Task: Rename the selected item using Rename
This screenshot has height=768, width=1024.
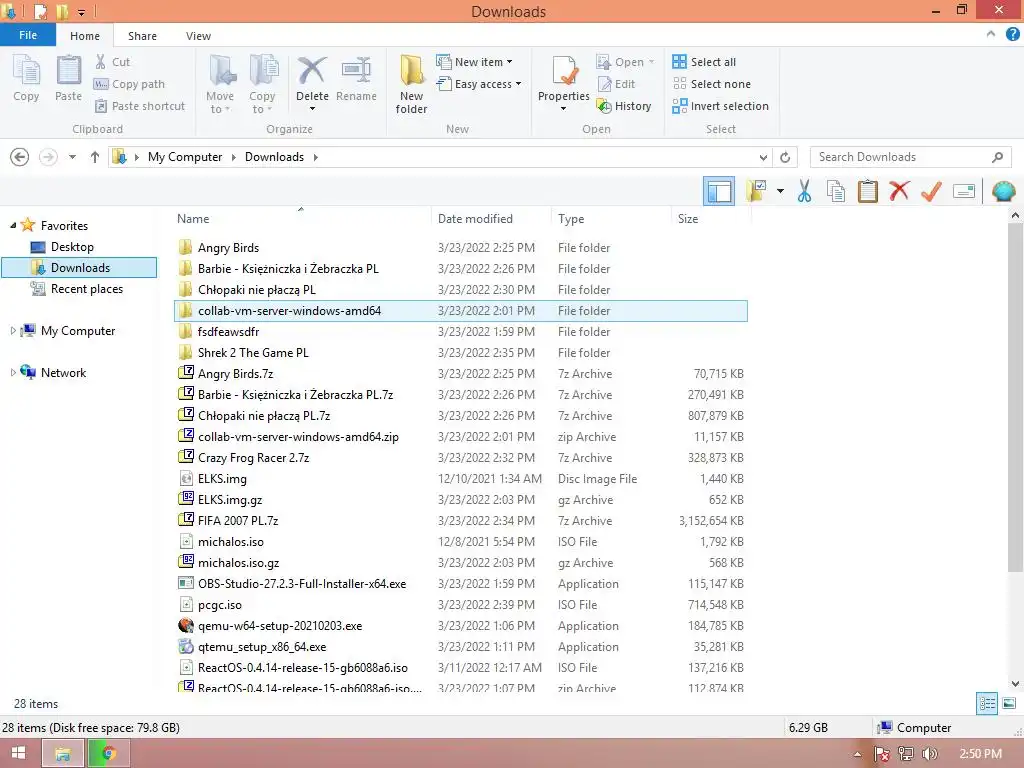Action: click(356, 78)
